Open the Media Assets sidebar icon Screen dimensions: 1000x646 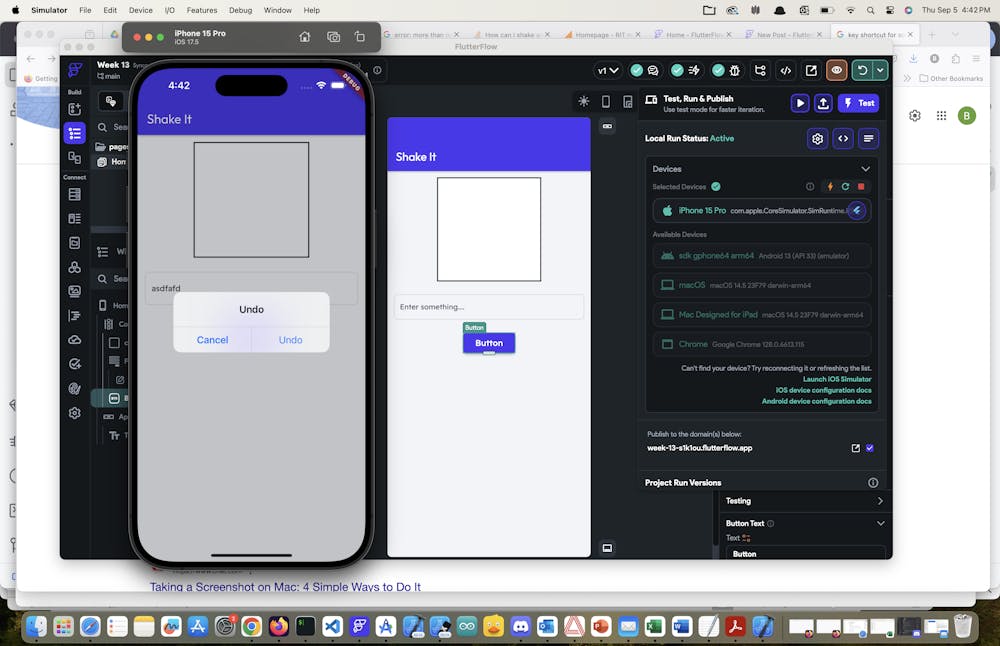tap(75, 291)
